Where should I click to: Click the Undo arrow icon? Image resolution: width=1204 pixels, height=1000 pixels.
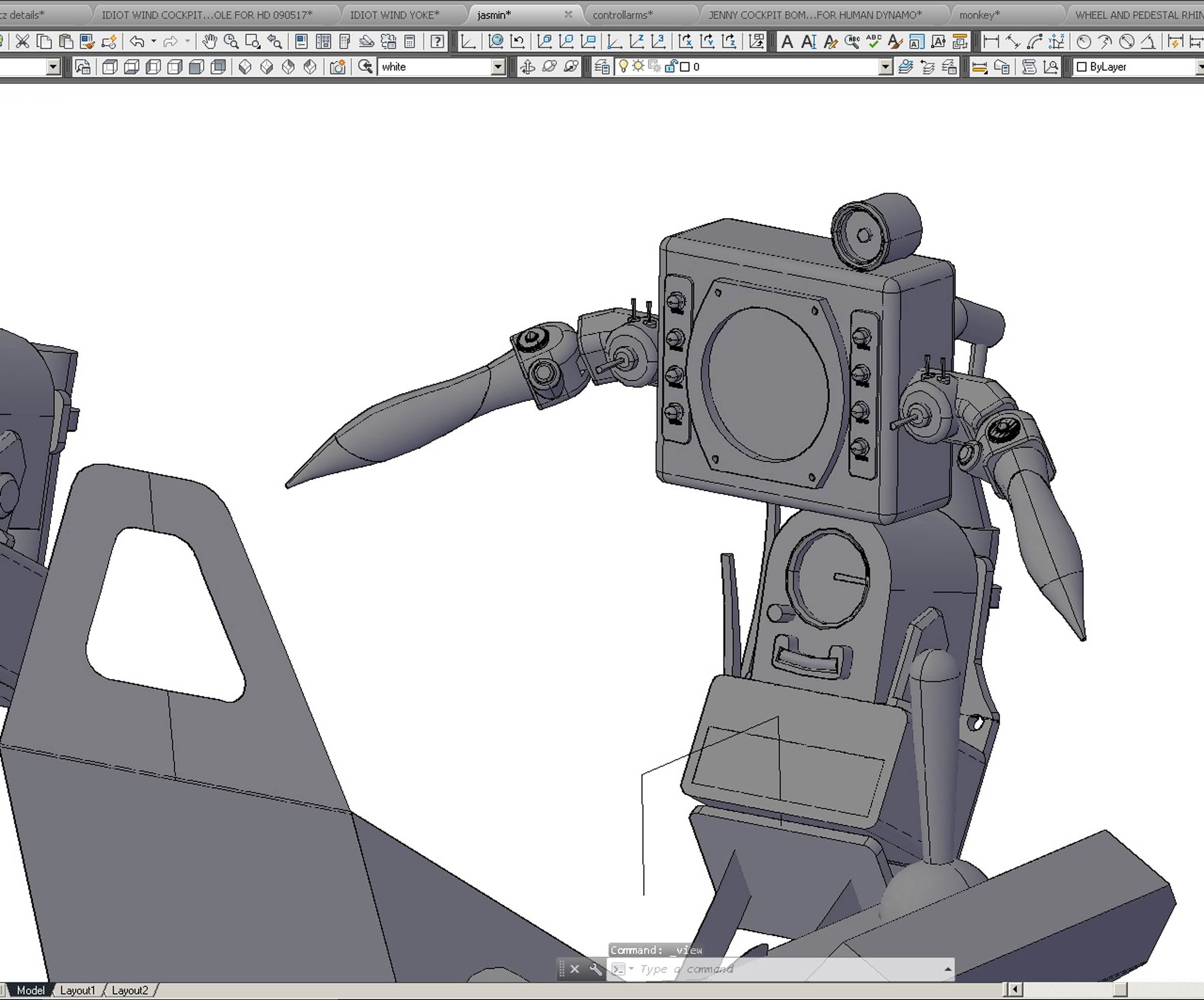click(137, 41)
